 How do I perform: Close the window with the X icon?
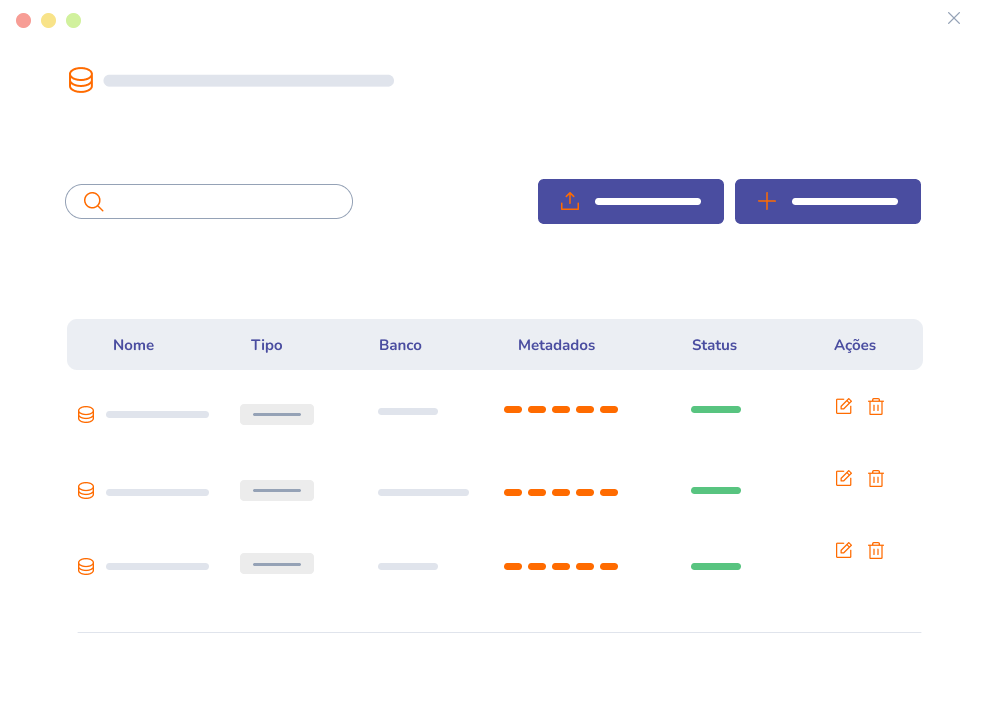click(954, 18)
